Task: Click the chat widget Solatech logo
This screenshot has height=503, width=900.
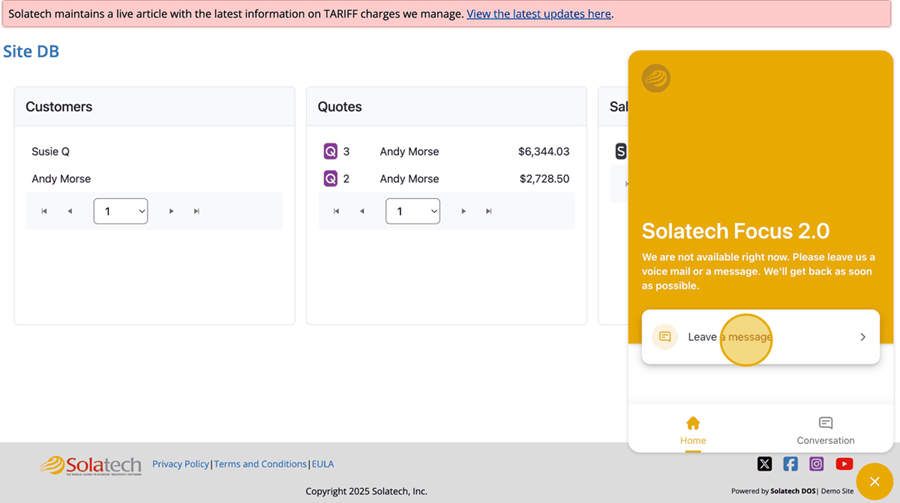Action: (x=656, y=78)
